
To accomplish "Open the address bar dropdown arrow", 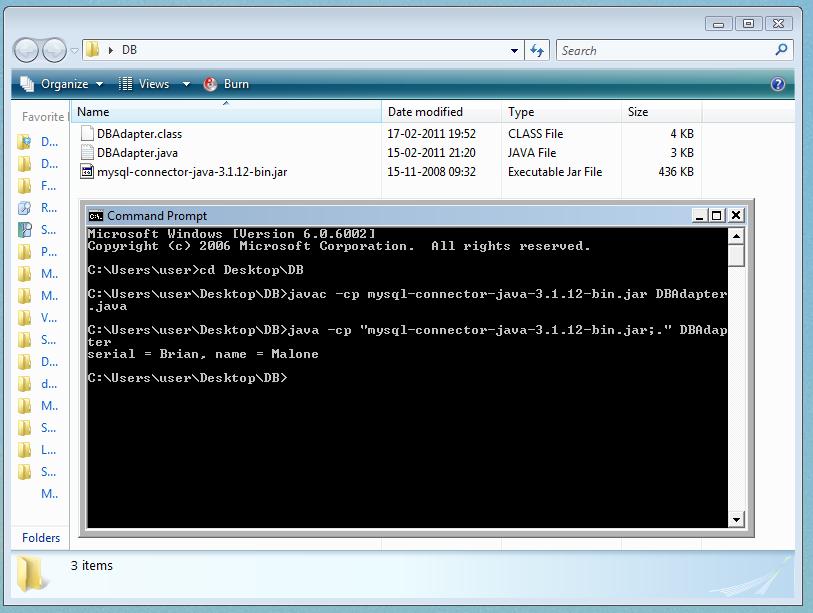I will [513, 50].
